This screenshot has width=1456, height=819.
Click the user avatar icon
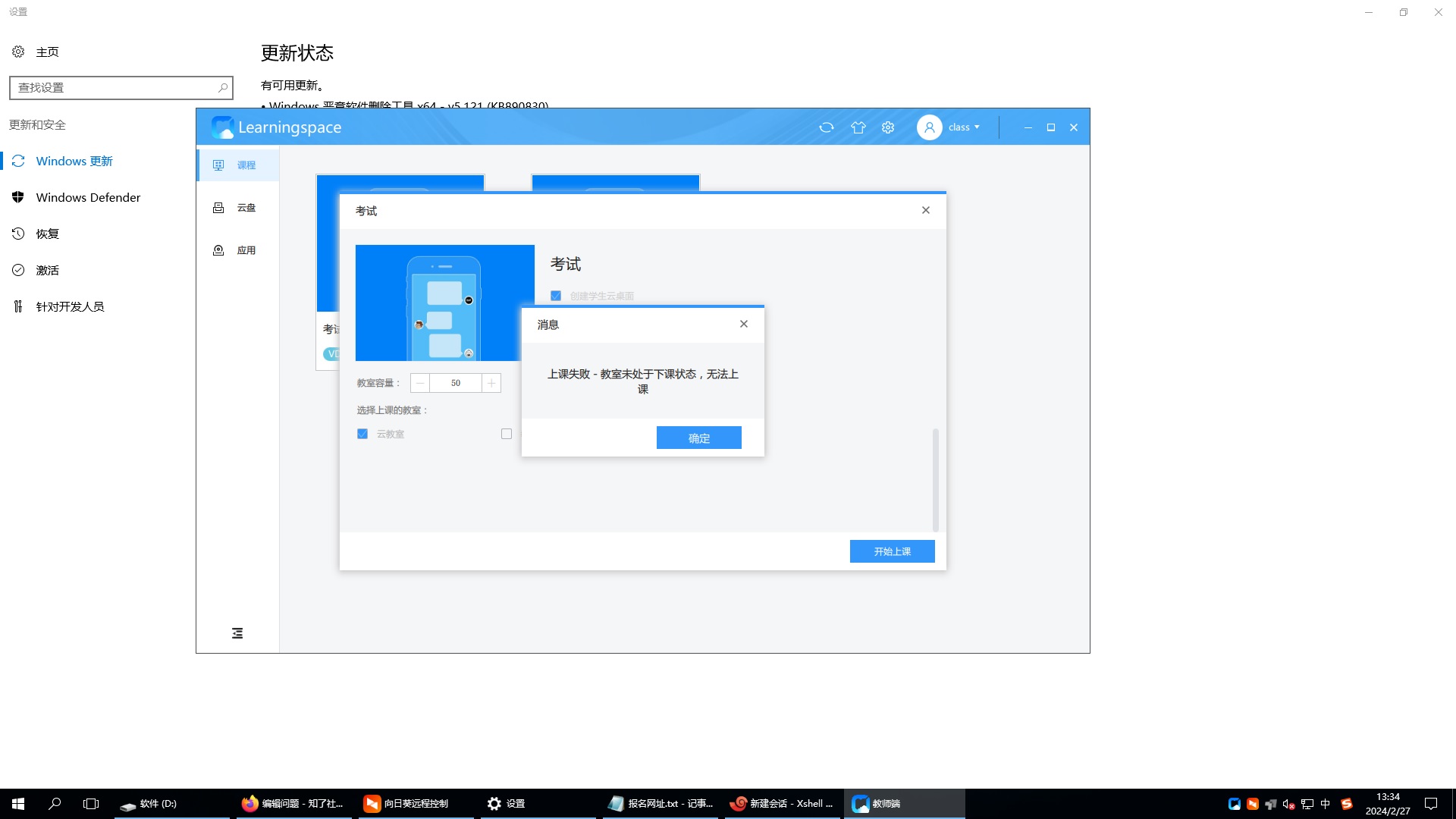pos(929,127)
